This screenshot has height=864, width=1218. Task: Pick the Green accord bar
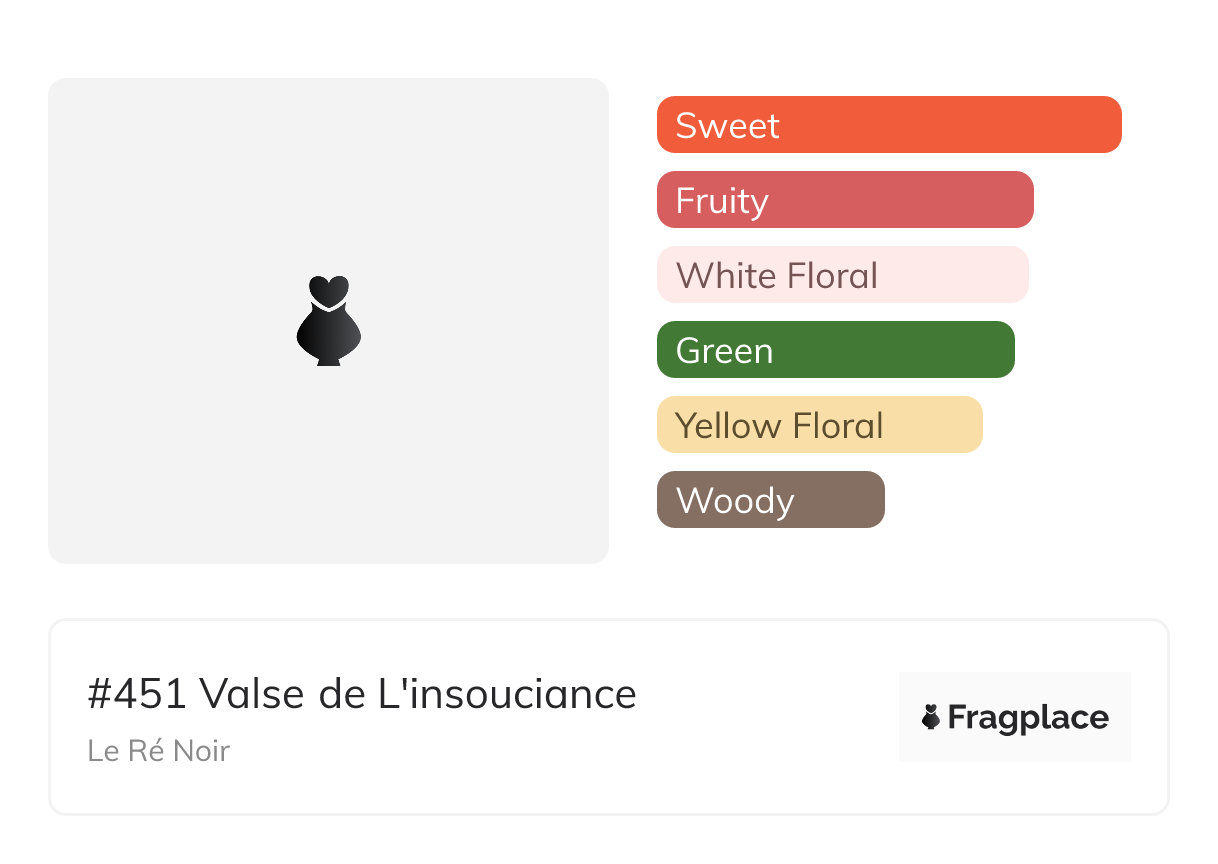click(836, 350)
